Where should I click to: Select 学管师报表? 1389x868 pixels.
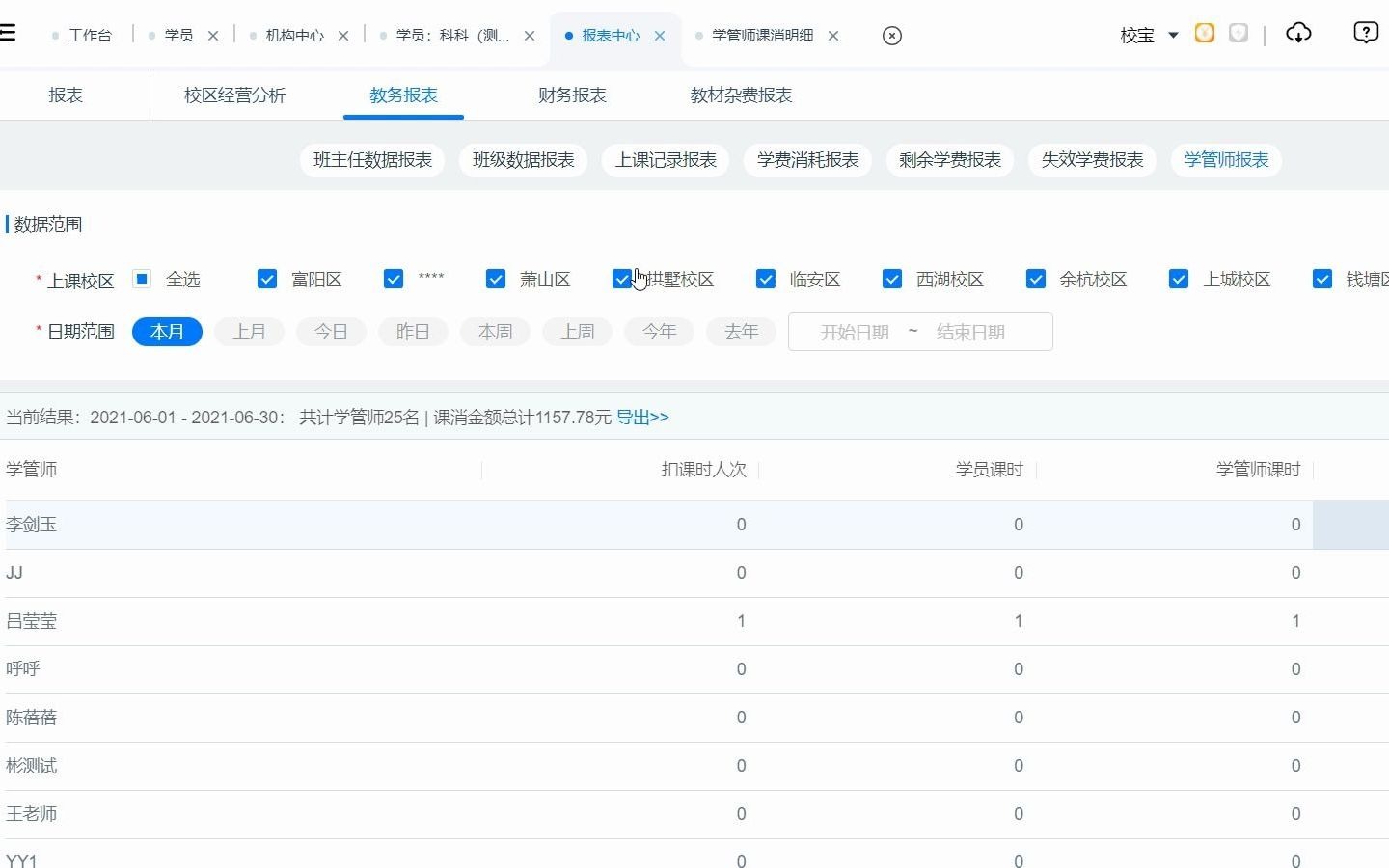tap(1226, 160)
